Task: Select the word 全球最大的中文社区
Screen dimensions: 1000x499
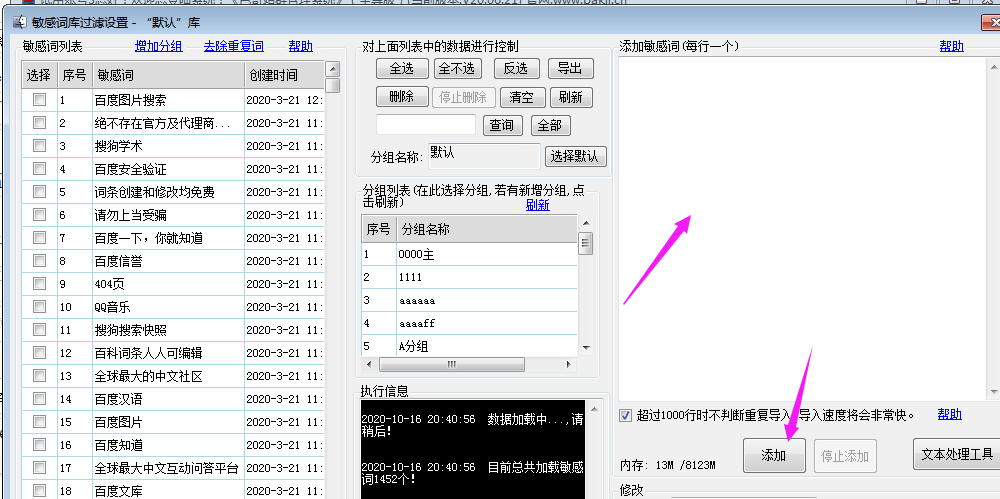Action: click(148, 376)
